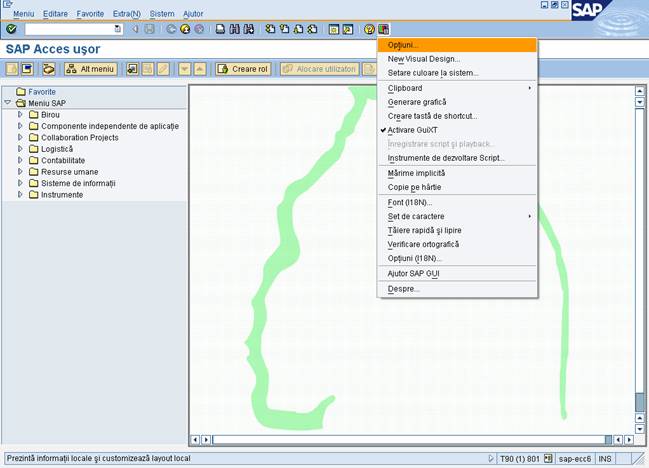Choose Copie pe hârtie entry

point(457,187)
